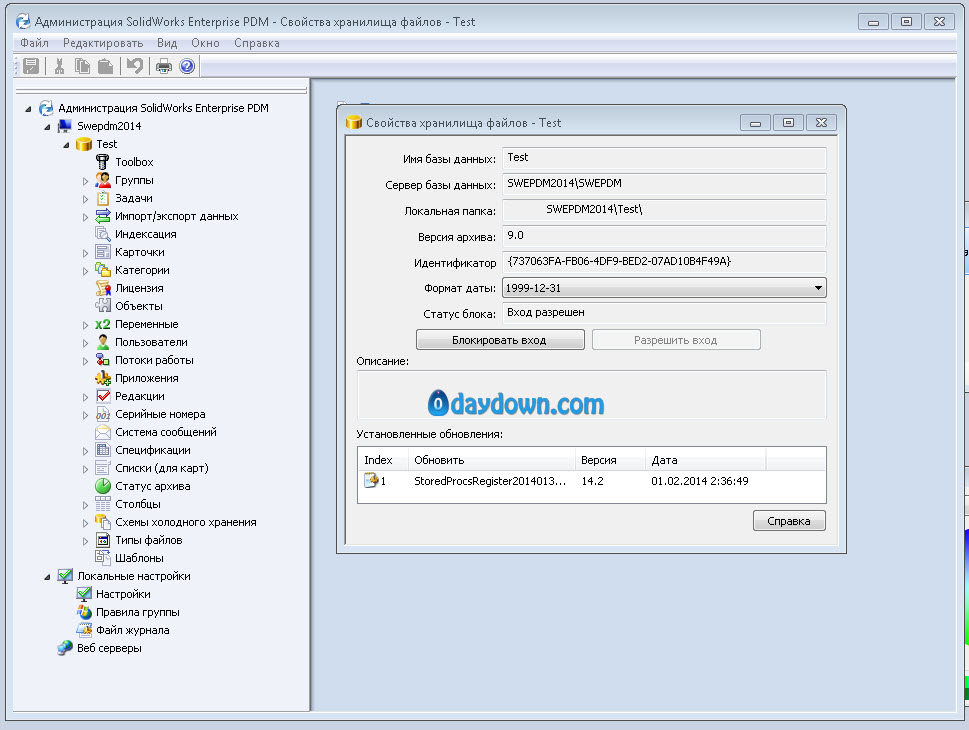Select the Test vault cylinder icon
This screenshot has height=730, width=969.
[83, 144]
